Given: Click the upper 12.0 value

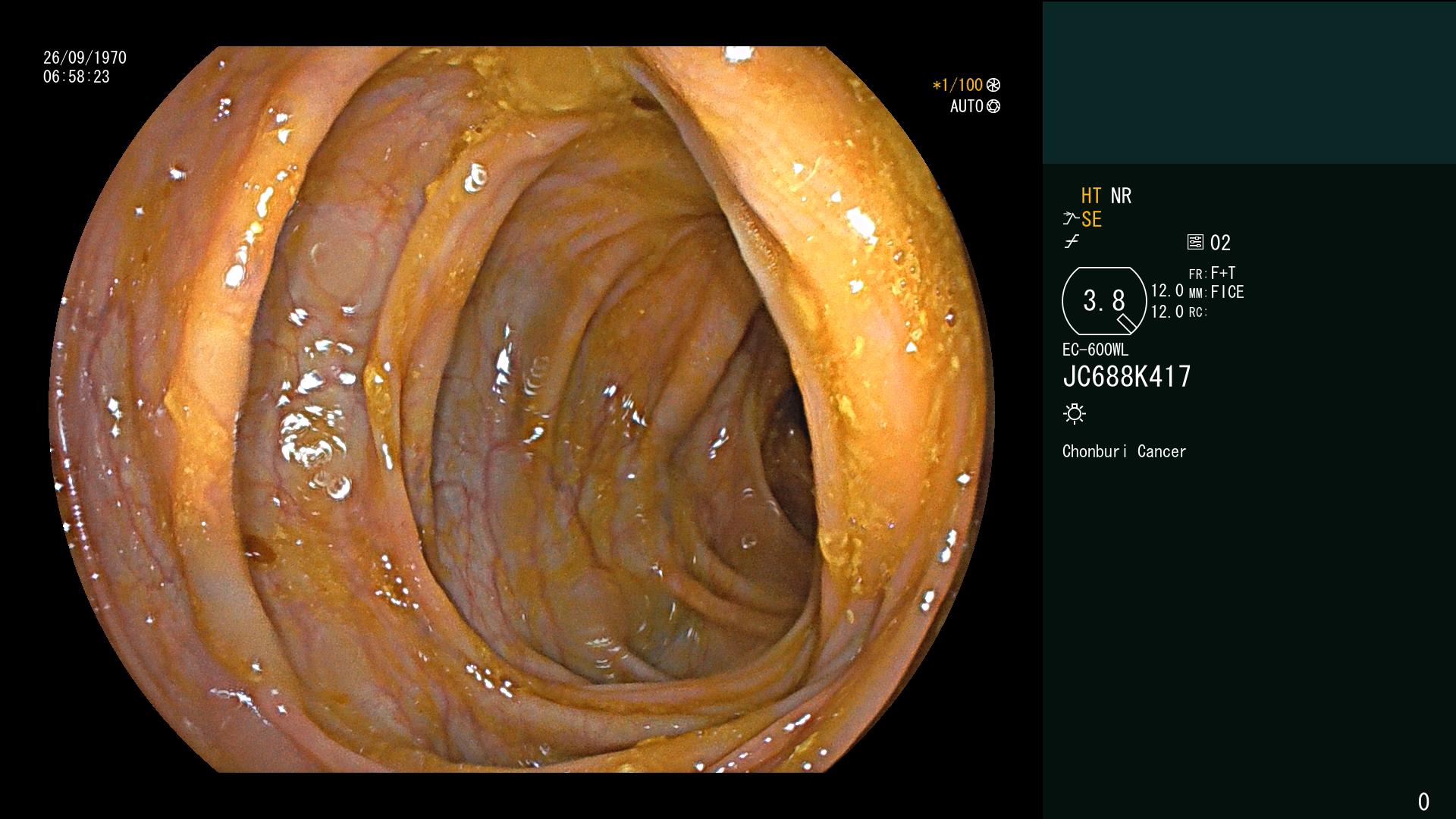Looking at the screenshot, I should tap(1167, 291).
